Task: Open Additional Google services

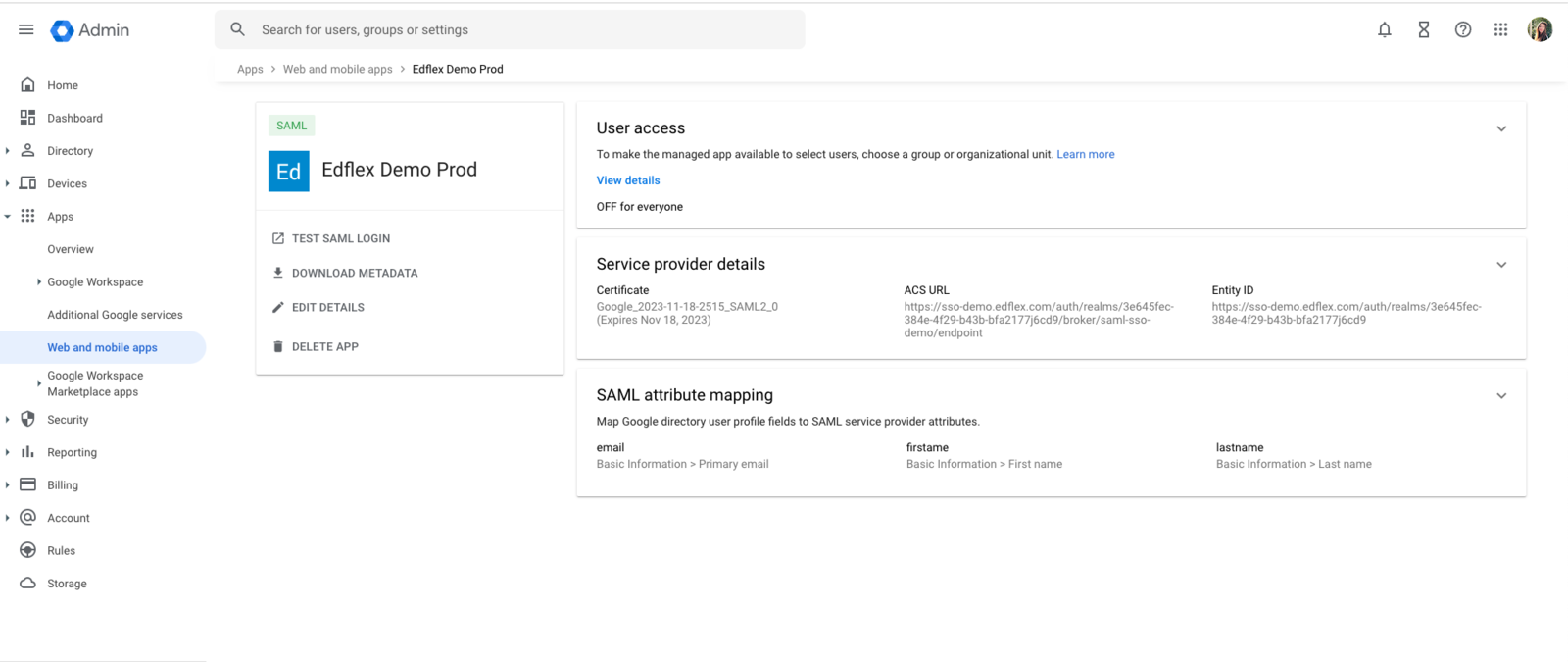Action: (115, 315)
